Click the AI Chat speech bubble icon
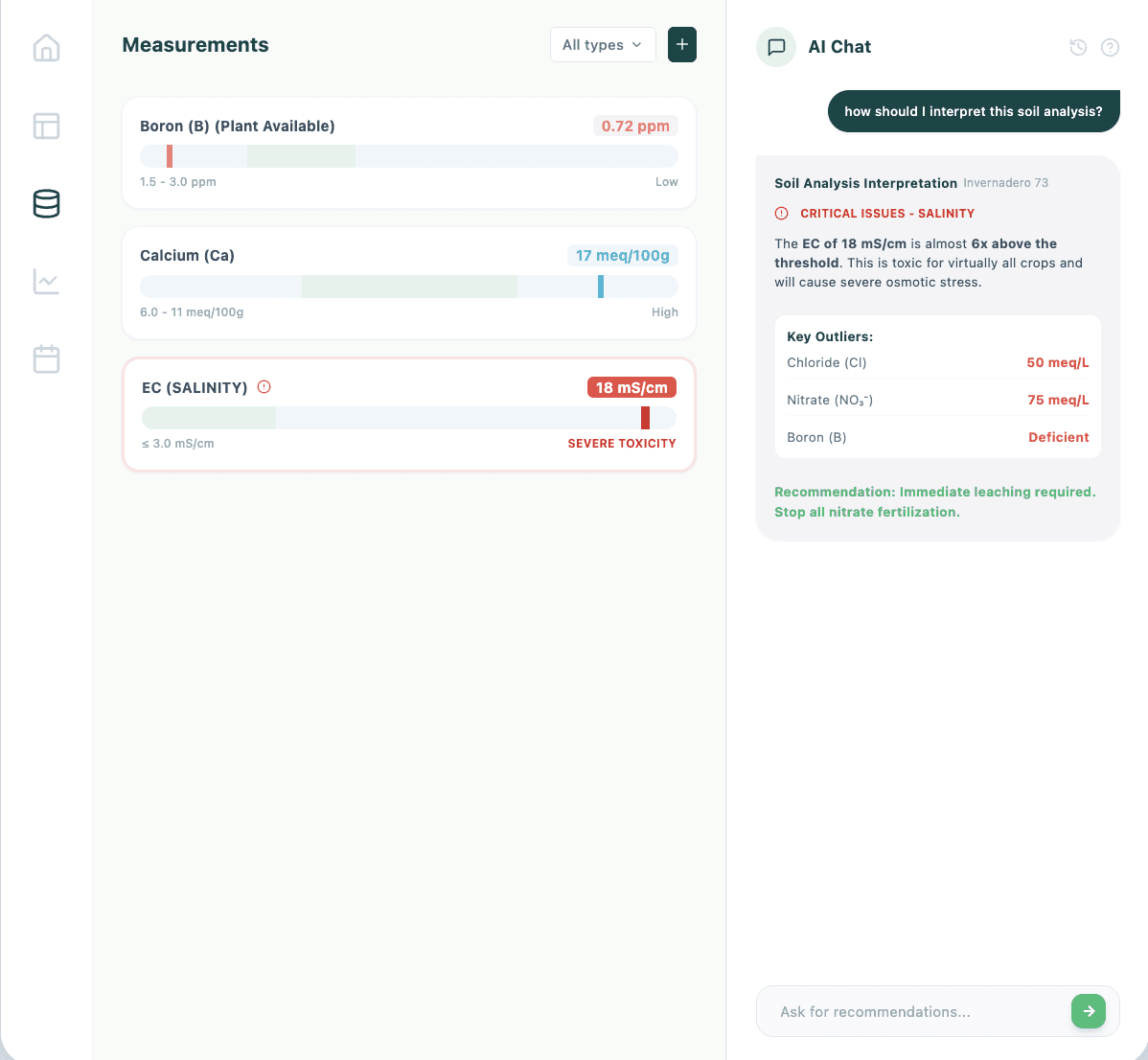The width and height of the screenshot is (1148, 1060). (x=775, y=47)
